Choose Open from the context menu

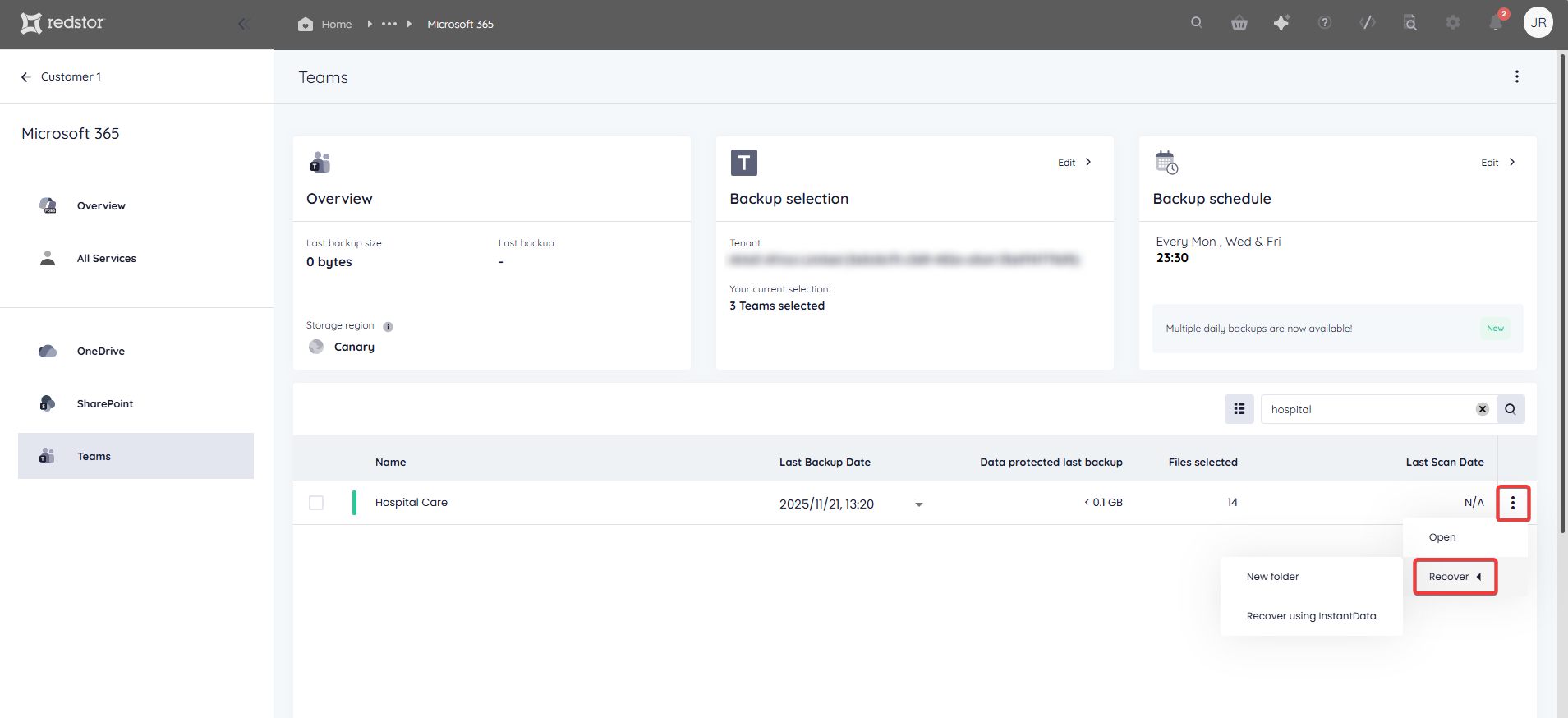(x=1465, y=537)
